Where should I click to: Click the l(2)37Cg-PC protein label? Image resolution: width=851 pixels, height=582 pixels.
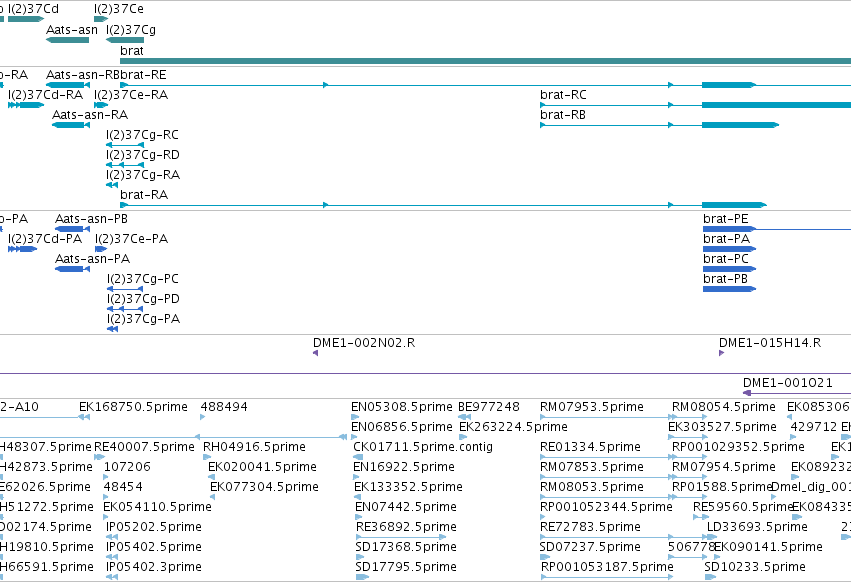click(143, 279)
